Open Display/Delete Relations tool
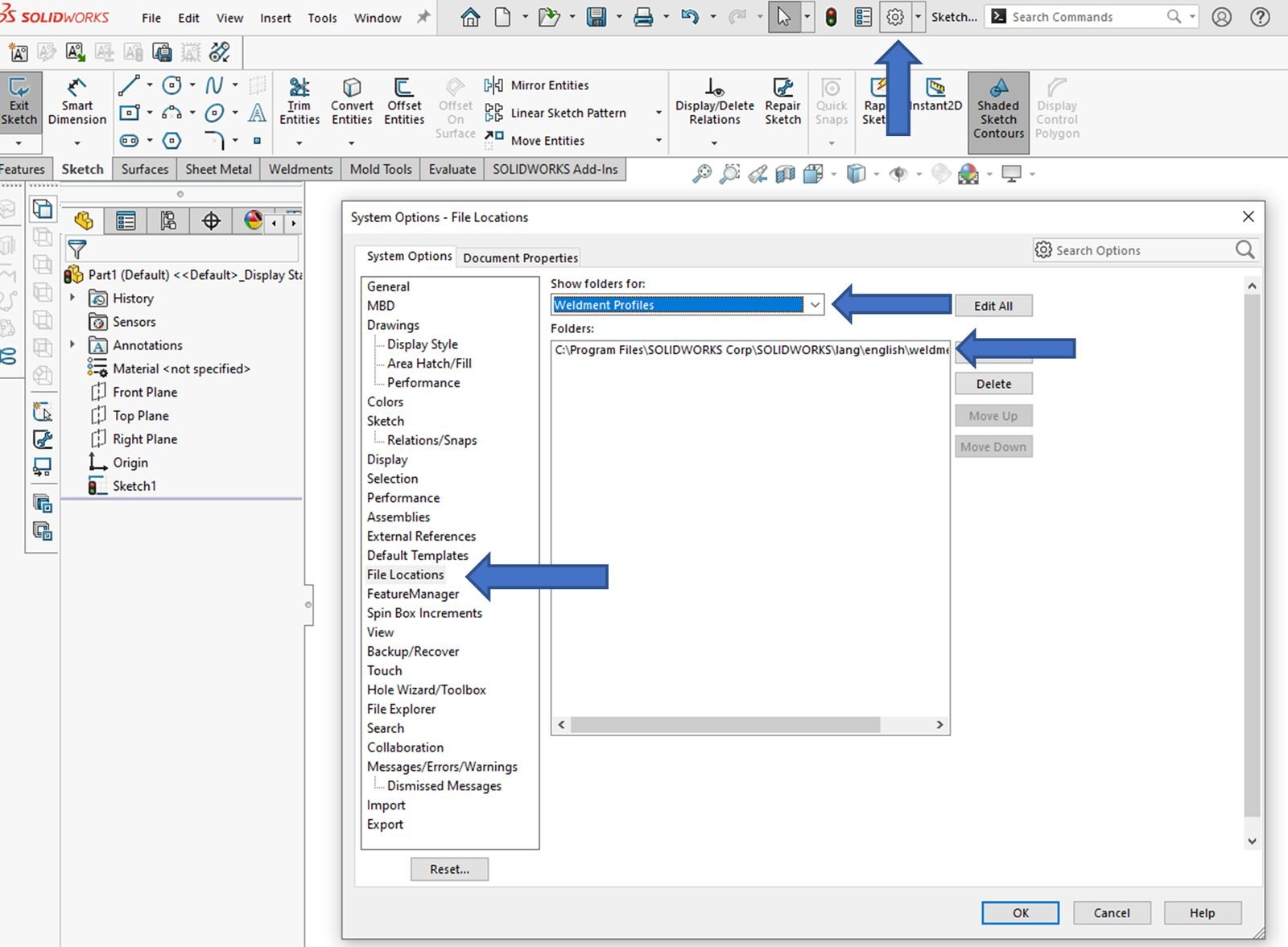Image resolution: width=1288 pixels, height=947 pixels. 714,102
